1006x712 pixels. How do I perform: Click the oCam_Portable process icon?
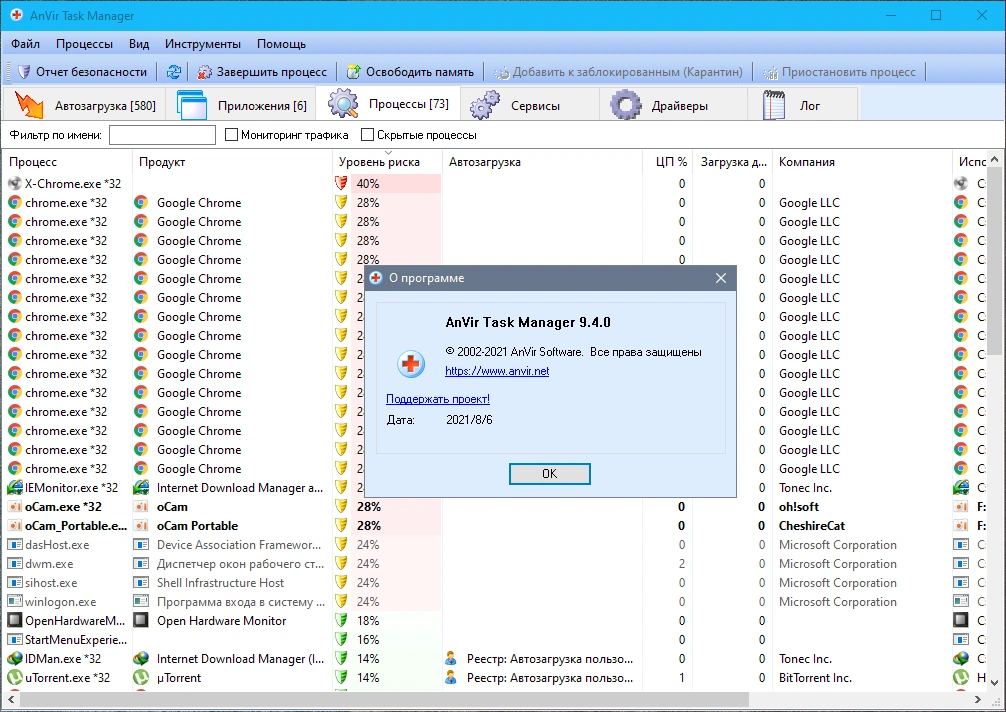(15, 526)
